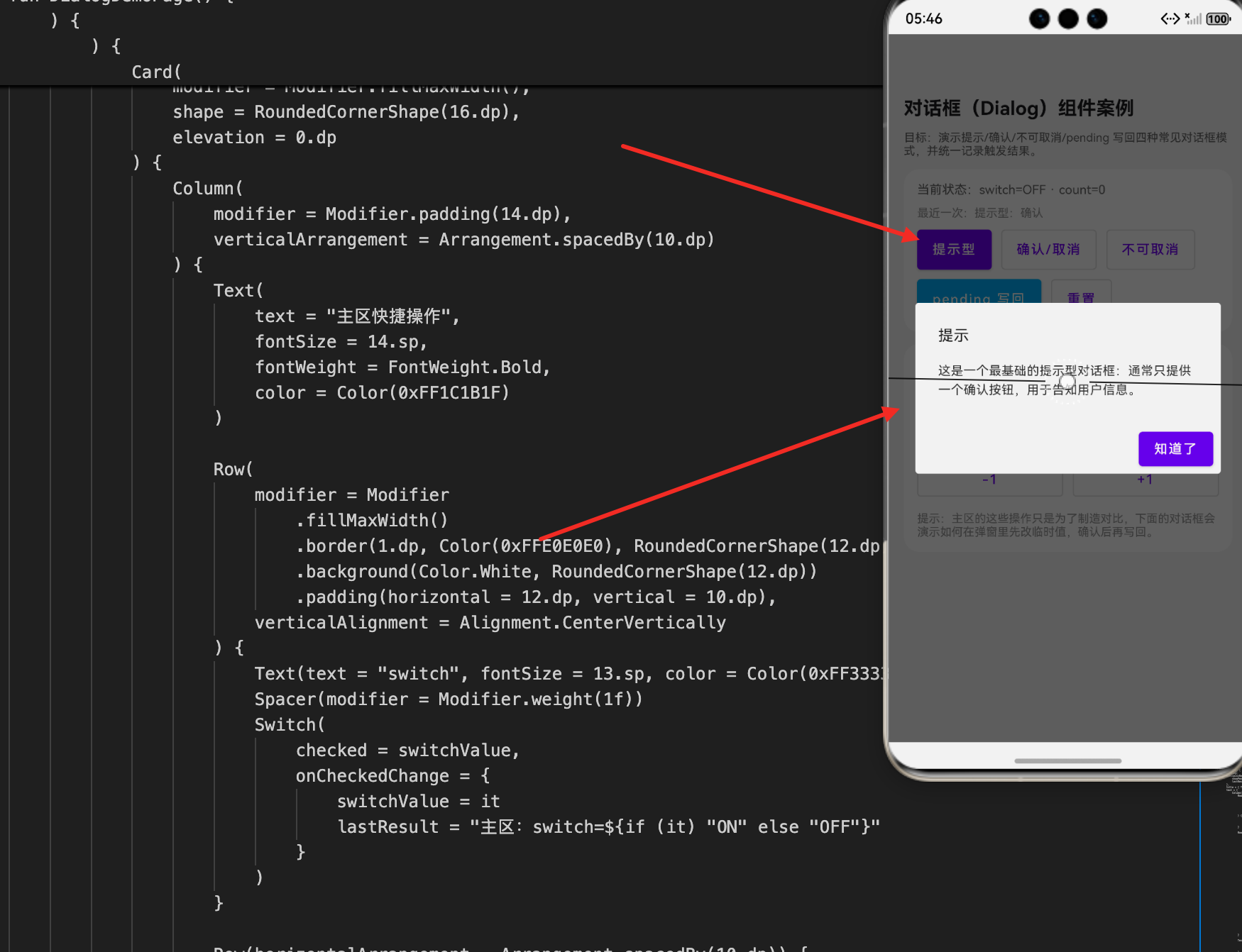This screenshot has height=952, width=1242.
Task: Click the dialog message starting 这是一个最基础的
Action: click(1065, 380)
